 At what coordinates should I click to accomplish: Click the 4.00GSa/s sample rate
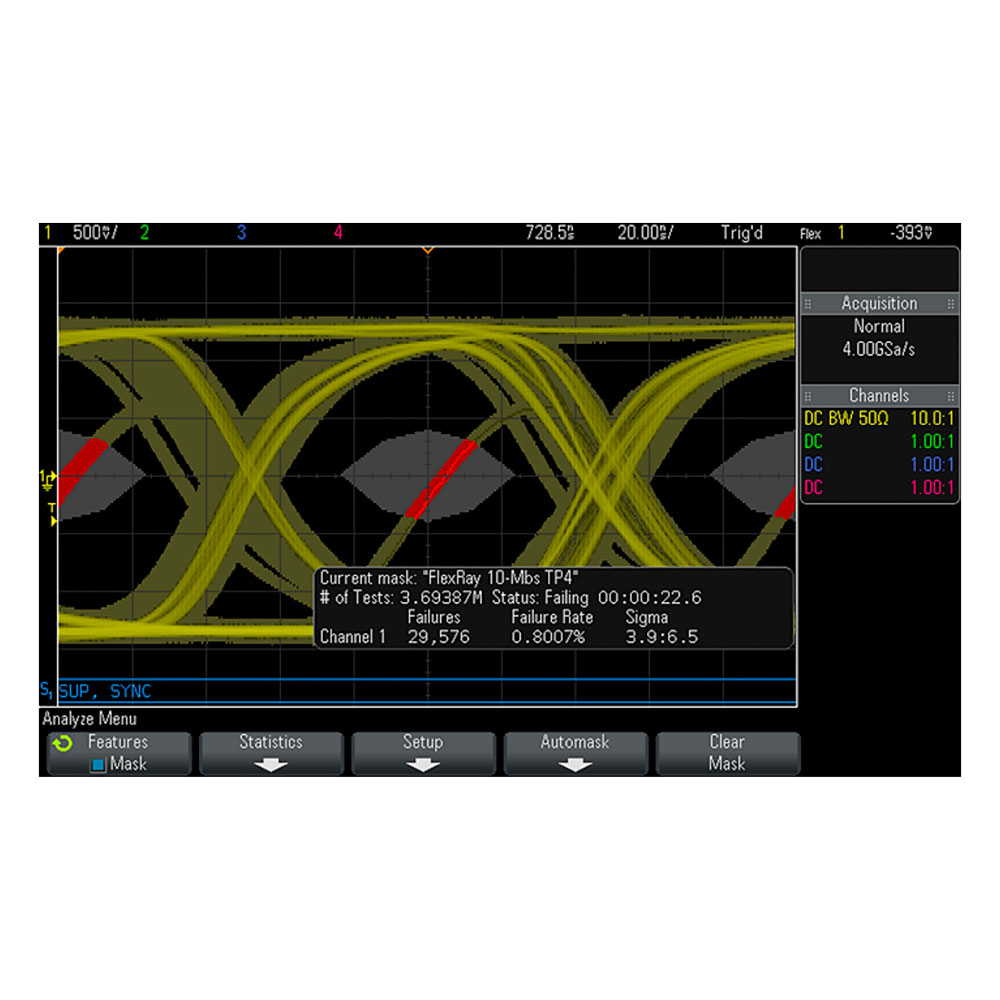pos(879,349)
